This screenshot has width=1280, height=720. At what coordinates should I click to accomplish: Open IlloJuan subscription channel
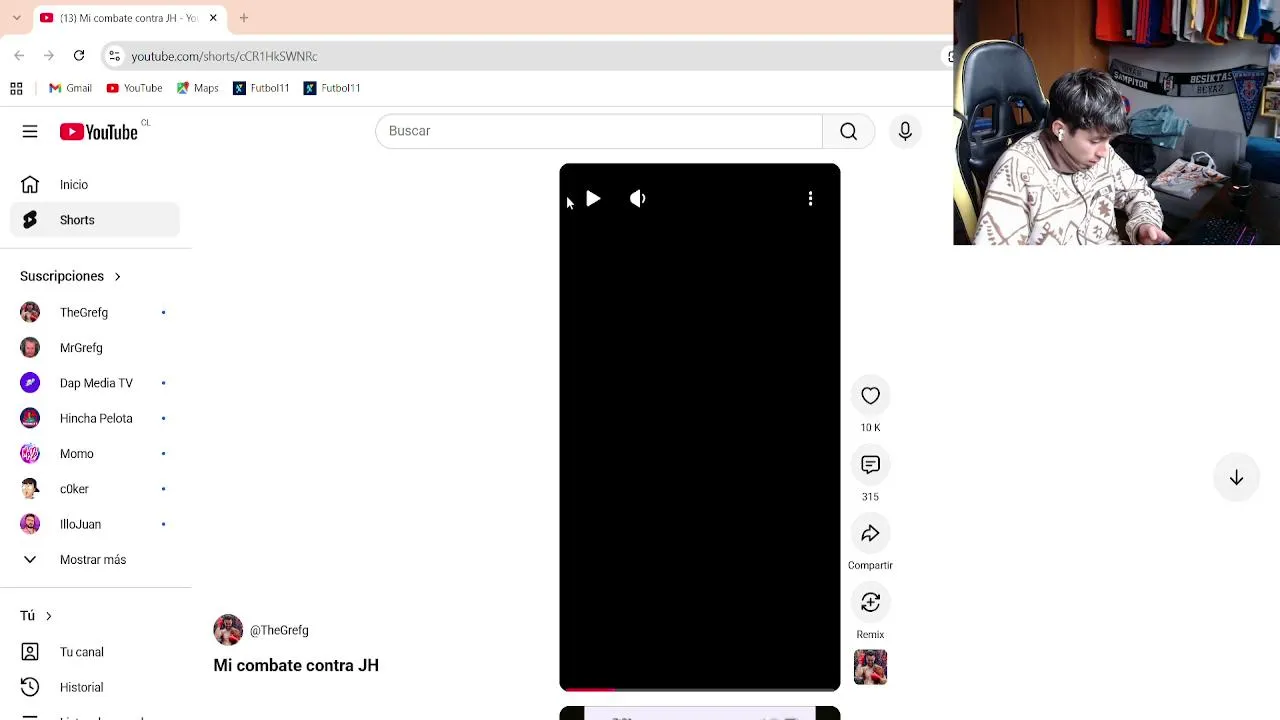(x=96, y=524)
